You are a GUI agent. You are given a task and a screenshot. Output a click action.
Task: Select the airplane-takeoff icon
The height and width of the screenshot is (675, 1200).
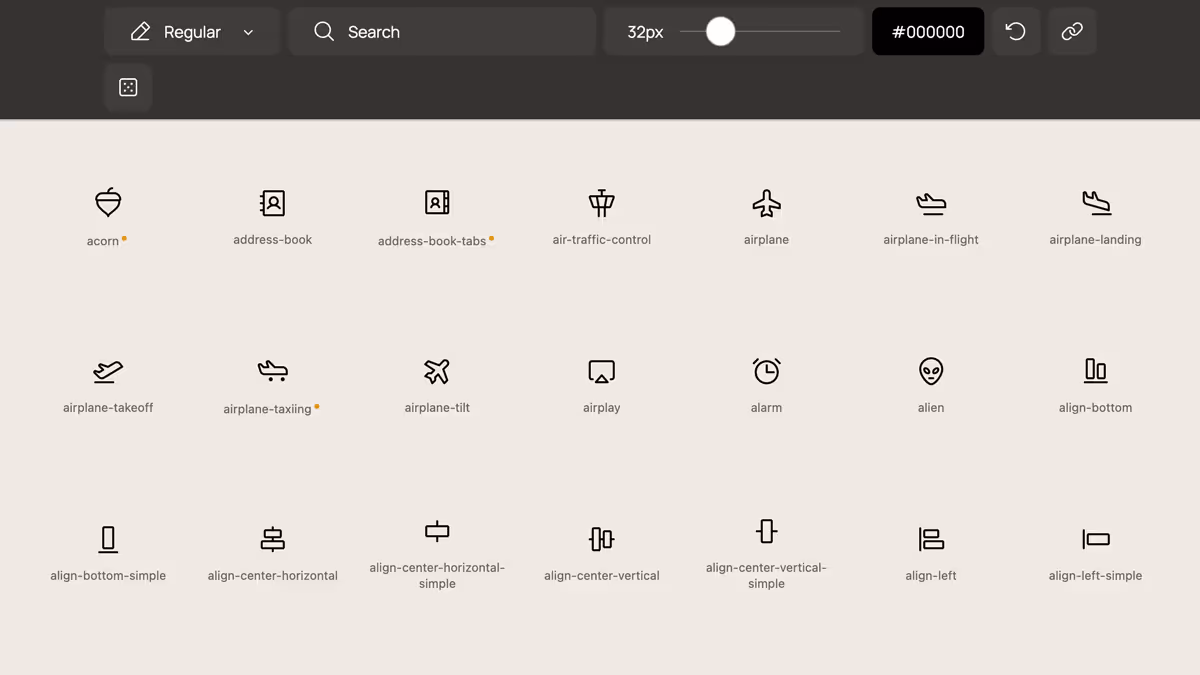coord(107,371)
